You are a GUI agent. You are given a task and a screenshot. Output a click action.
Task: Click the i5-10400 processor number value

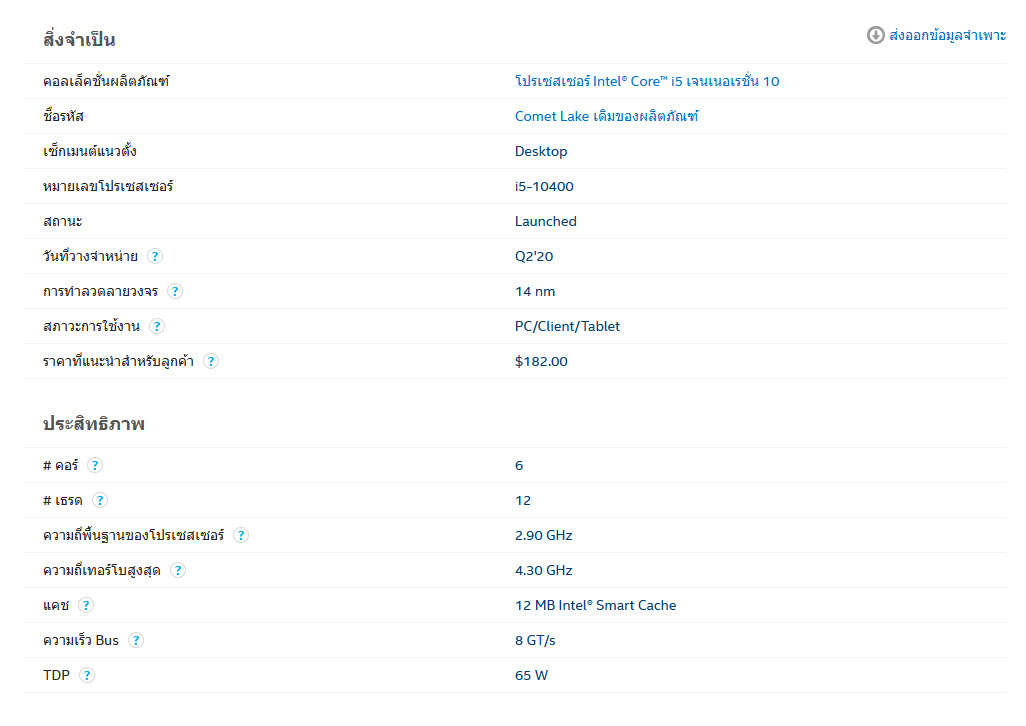pos(544,186)
